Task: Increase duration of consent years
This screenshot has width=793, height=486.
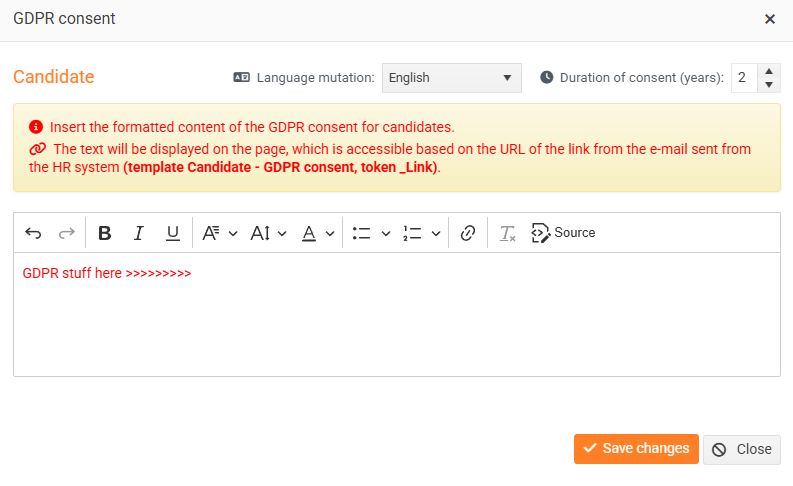Action: point(769,71)
